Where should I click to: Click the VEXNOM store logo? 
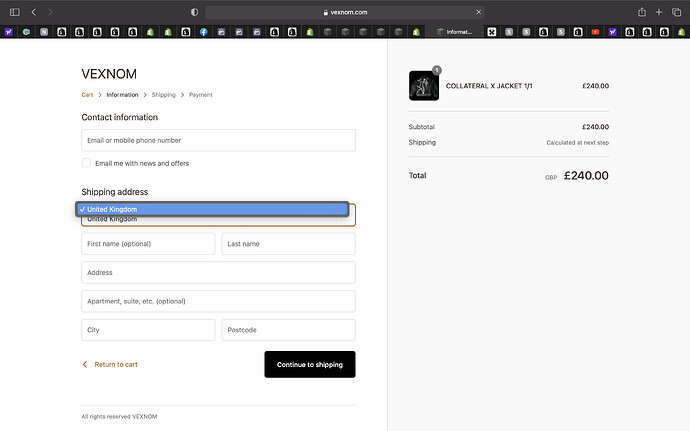(x=109, y=74)
